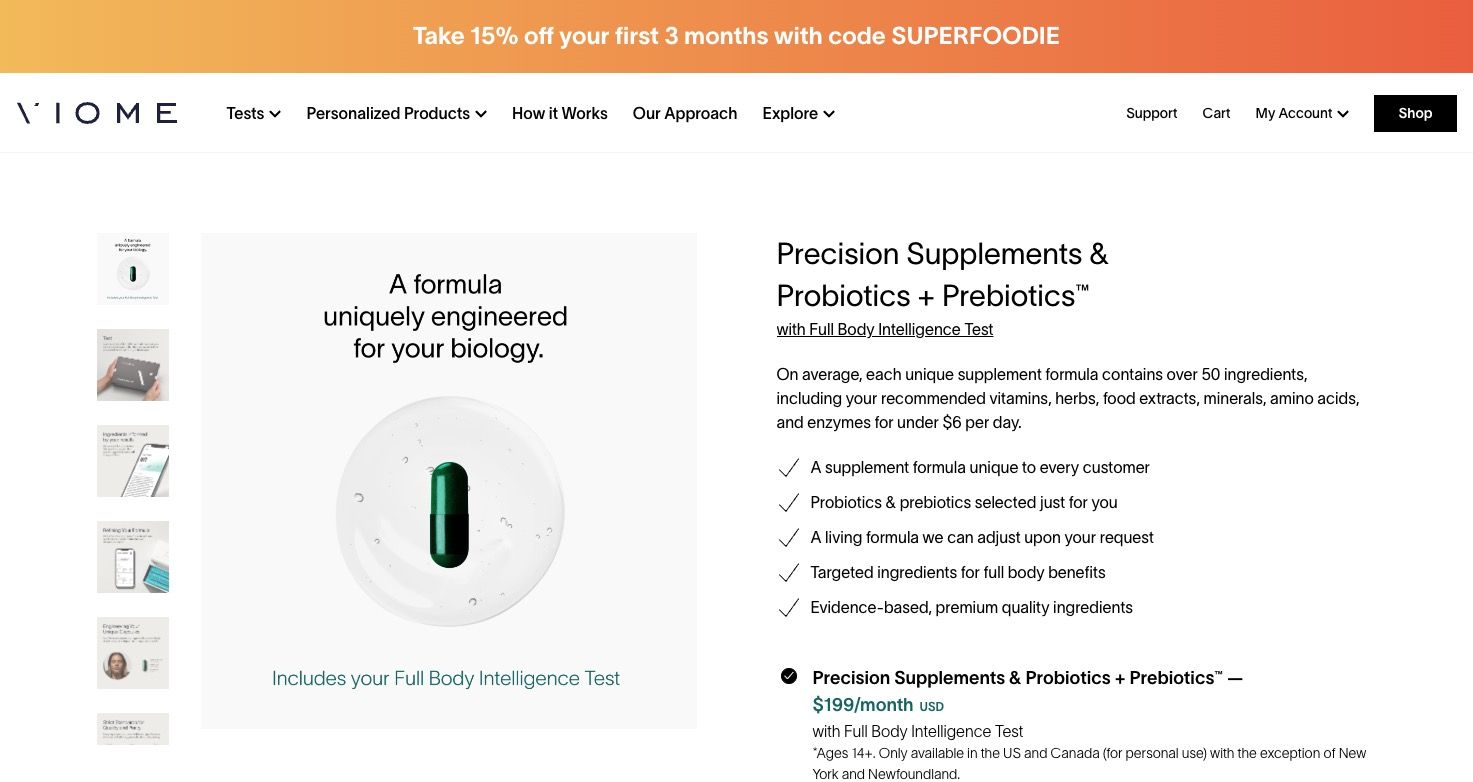
Task: Select the Test kit box thumbnail
Action: click(132, 364)
